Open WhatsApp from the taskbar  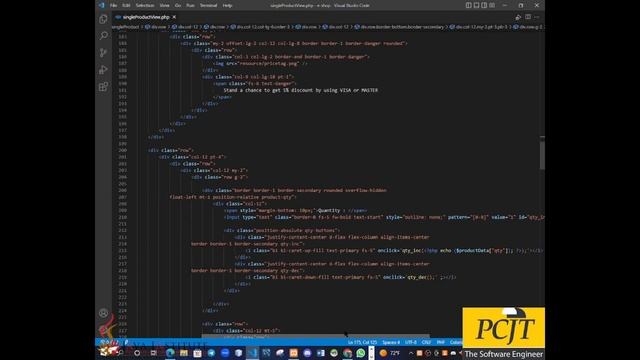point(361,353)
